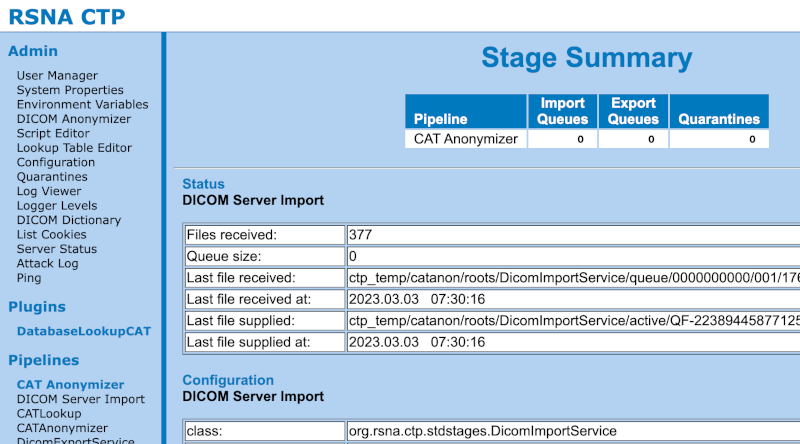Open the Attack Log

tap(47, 263)
